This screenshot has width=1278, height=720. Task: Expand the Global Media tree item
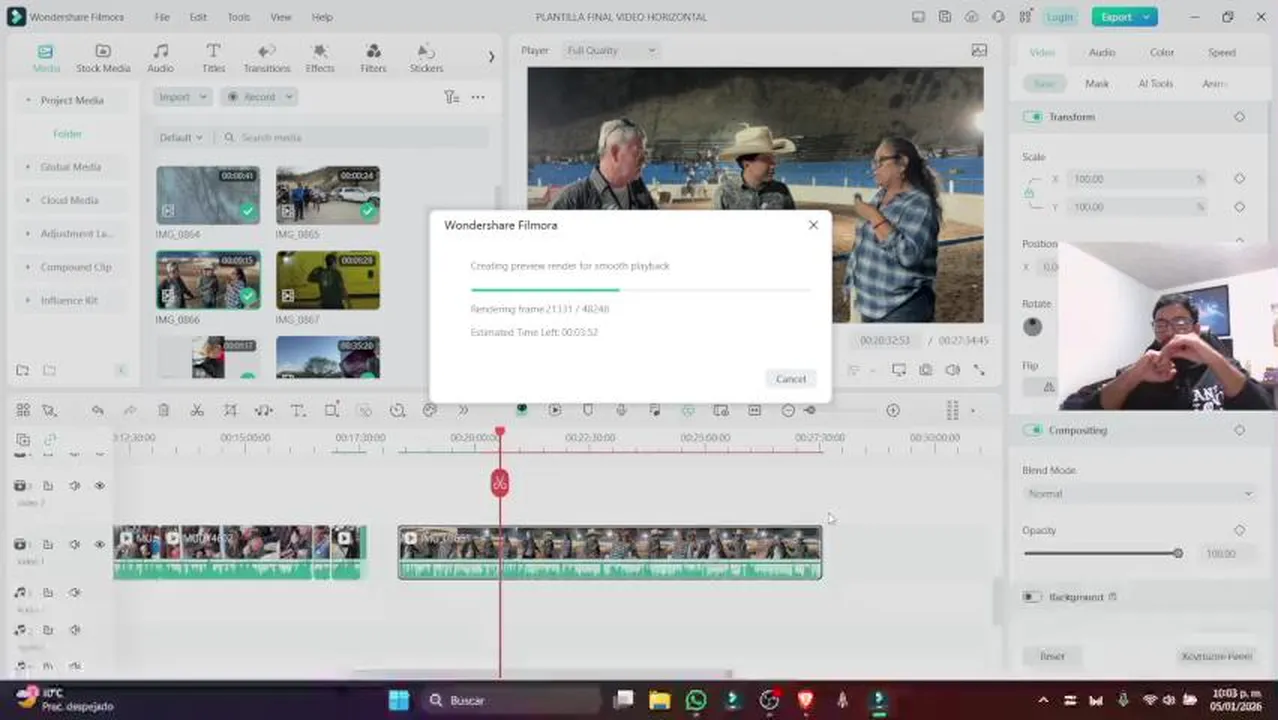[27, 167]
